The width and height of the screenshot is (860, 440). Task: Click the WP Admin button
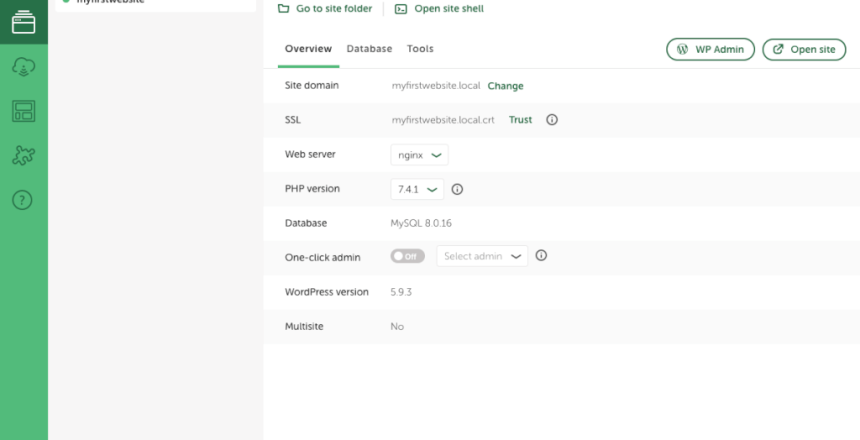pos(710,49)
